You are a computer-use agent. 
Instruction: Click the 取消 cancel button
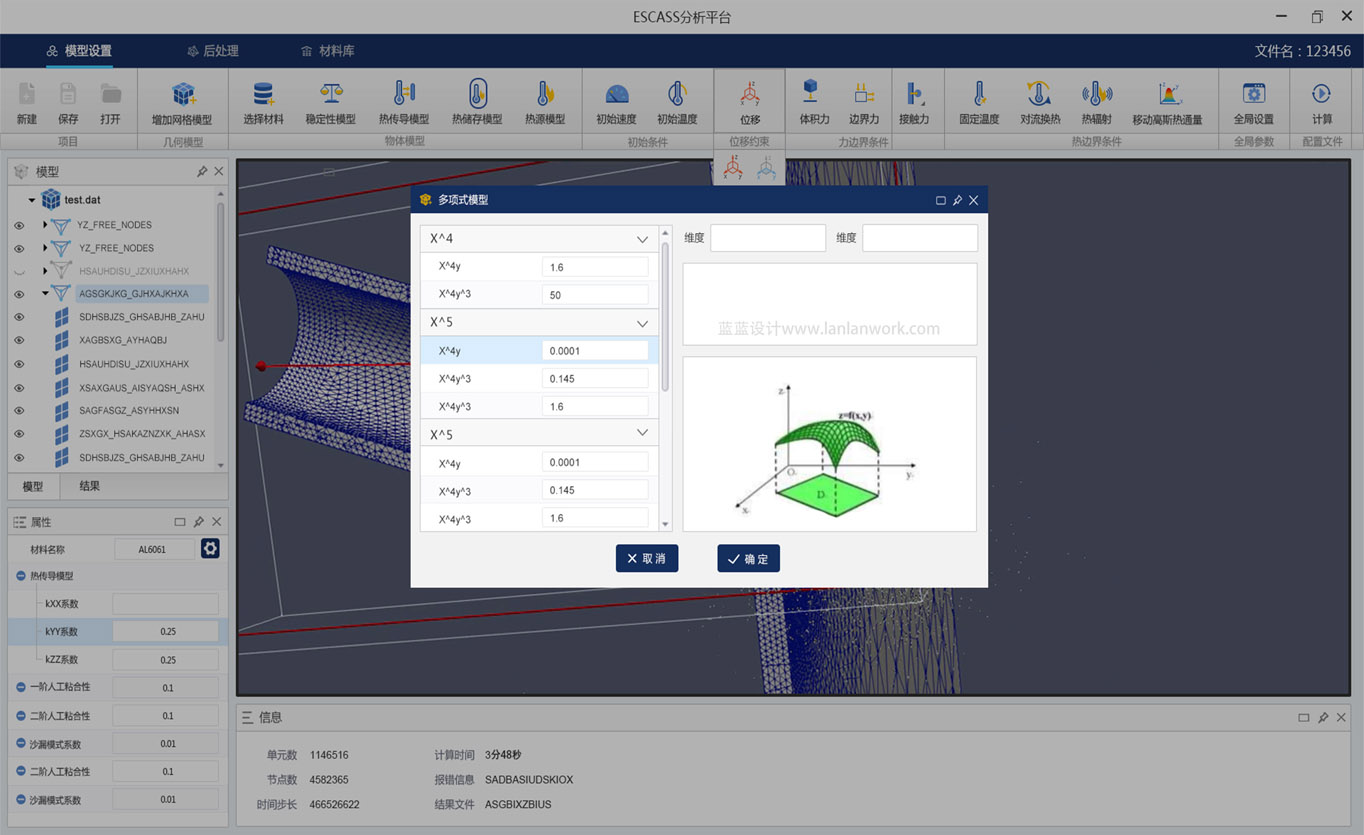[646, 559]
